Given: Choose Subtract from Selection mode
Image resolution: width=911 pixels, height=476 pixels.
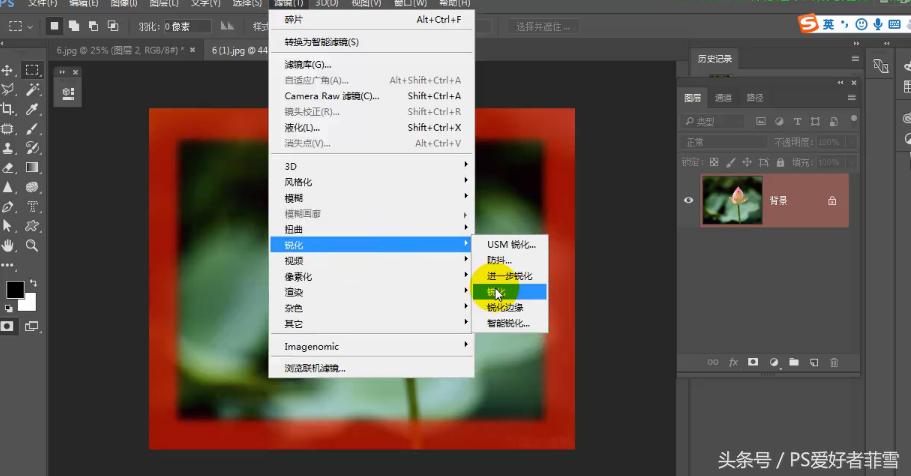Looking at the screenshot, I should 94,26.
